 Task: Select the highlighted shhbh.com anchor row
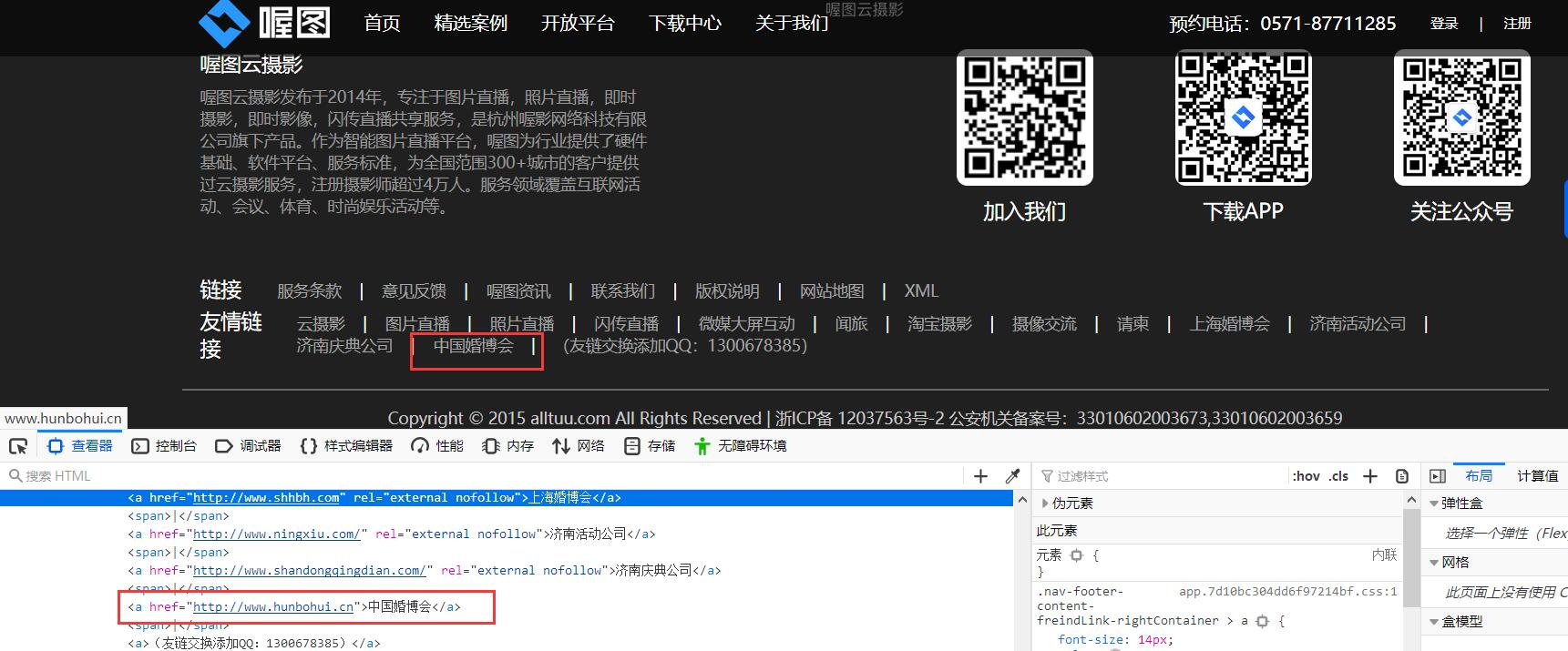[x=507, y=498]
